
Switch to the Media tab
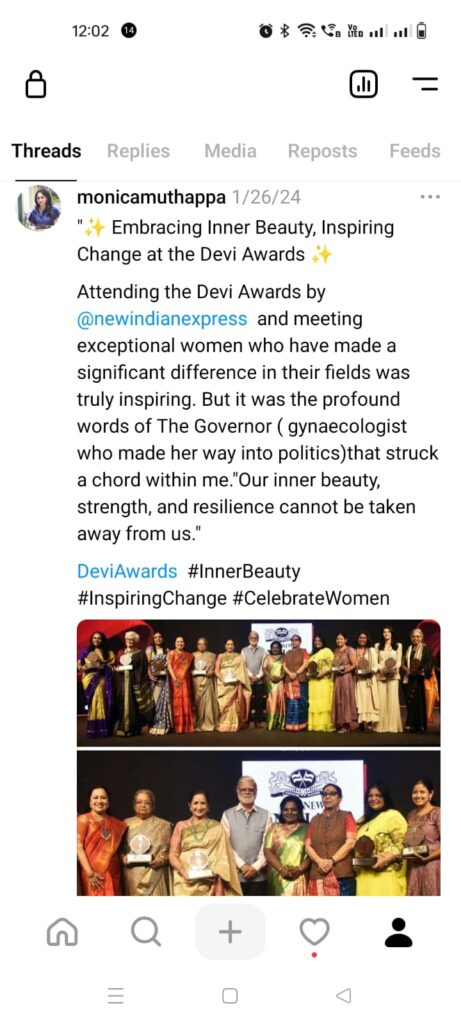(x=230, y=151)
